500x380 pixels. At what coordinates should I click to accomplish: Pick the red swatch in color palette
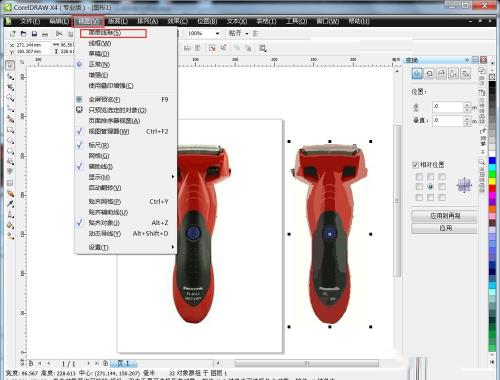pos(492,189)
